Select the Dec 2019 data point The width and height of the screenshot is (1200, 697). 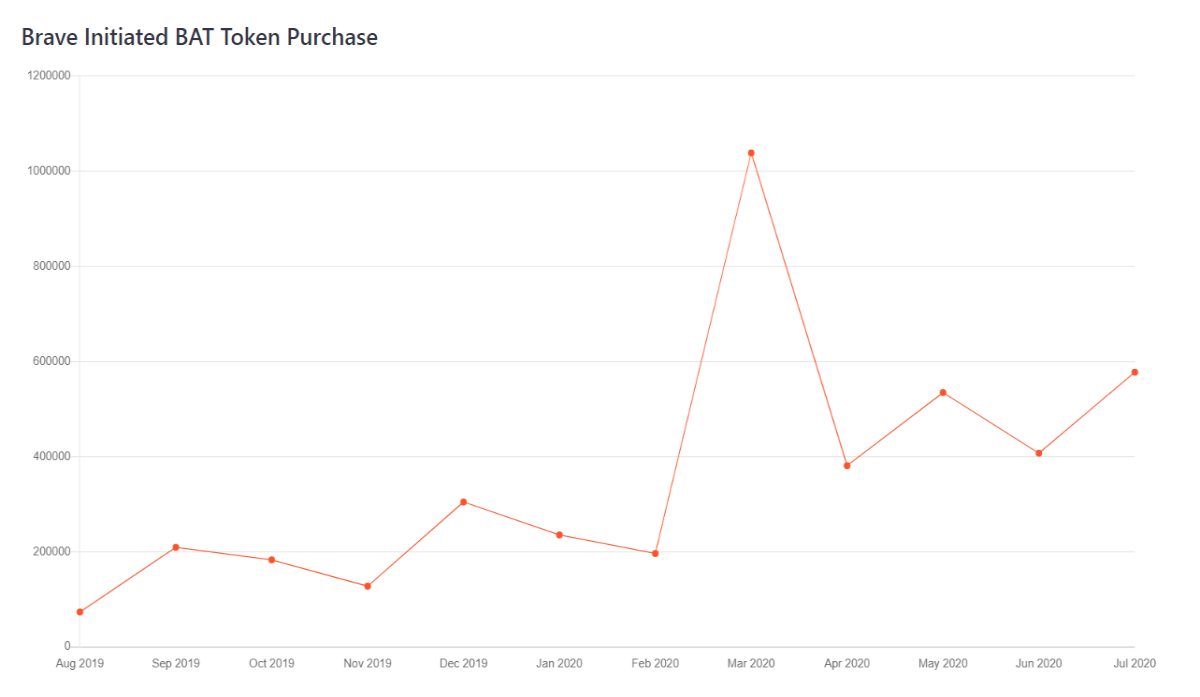click(463, 502)
